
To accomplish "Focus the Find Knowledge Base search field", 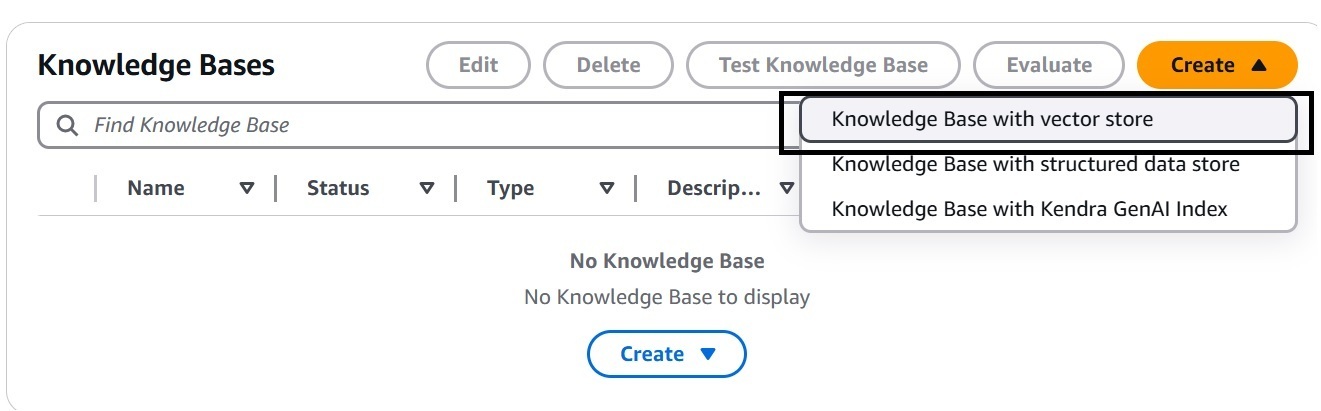I will (x=410, y=125).
